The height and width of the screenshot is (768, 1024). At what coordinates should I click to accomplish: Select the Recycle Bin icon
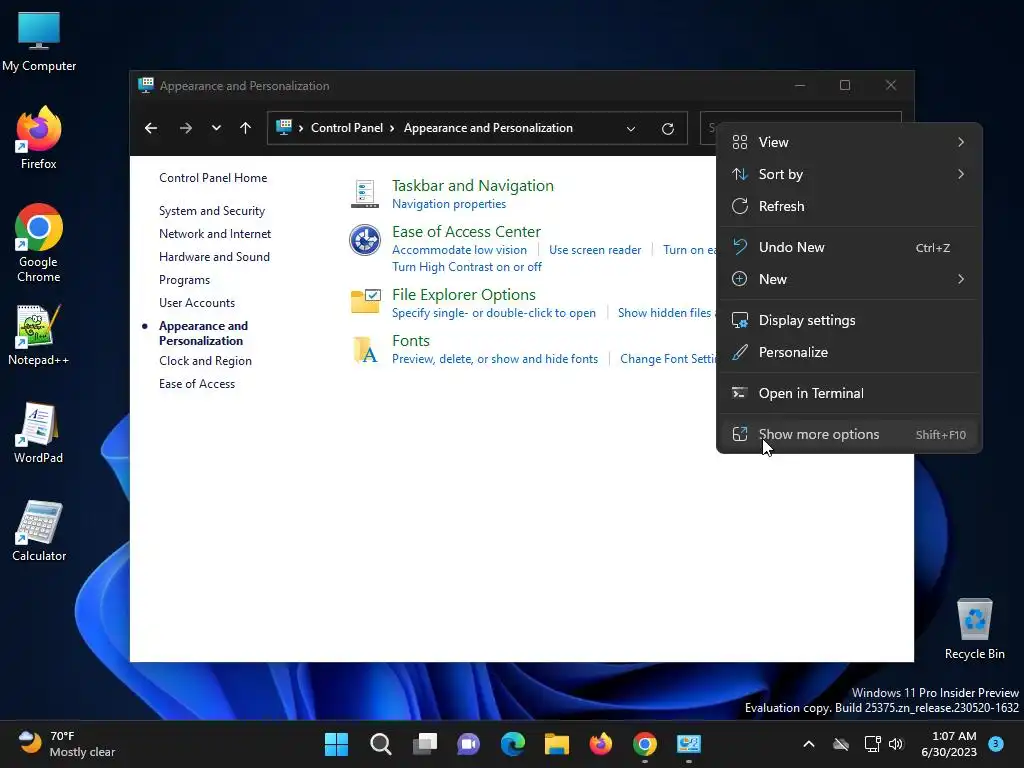[x=974, y=628]
